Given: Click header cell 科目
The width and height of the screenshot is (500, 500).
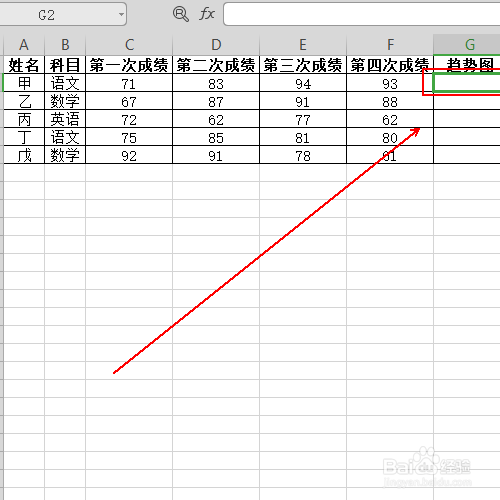Looking at the screenshot, I should click(x=65, y=65).
